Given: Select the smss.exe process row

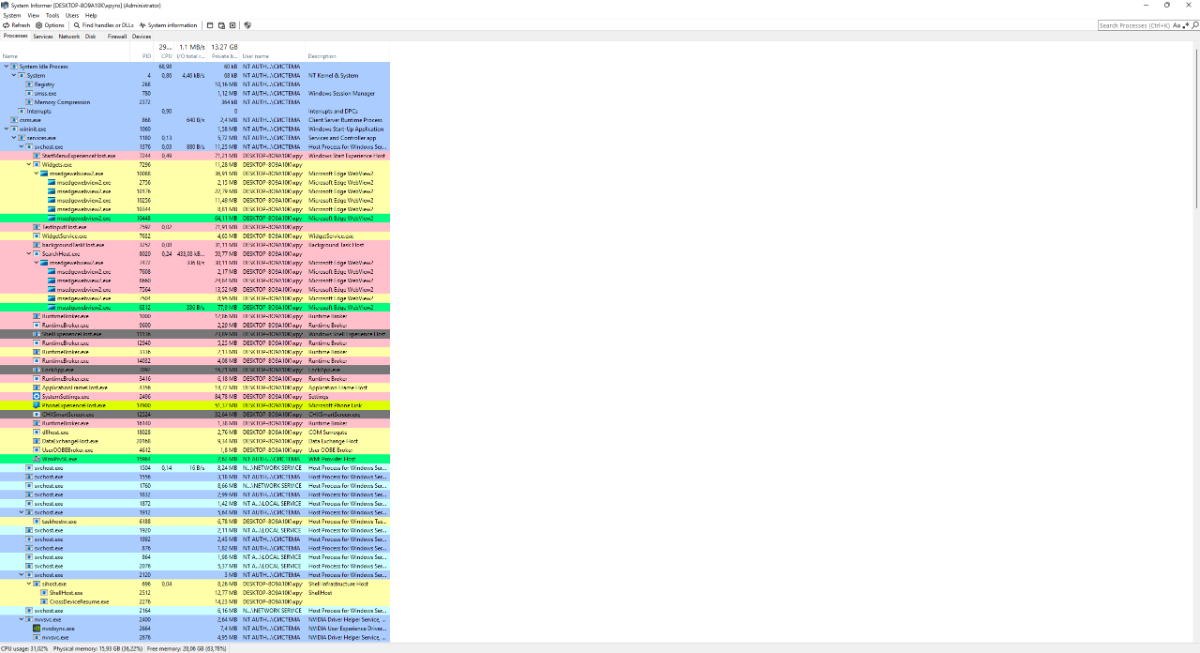Looking at the screenshot, I should pyautogui.click(x=195, y=93).
